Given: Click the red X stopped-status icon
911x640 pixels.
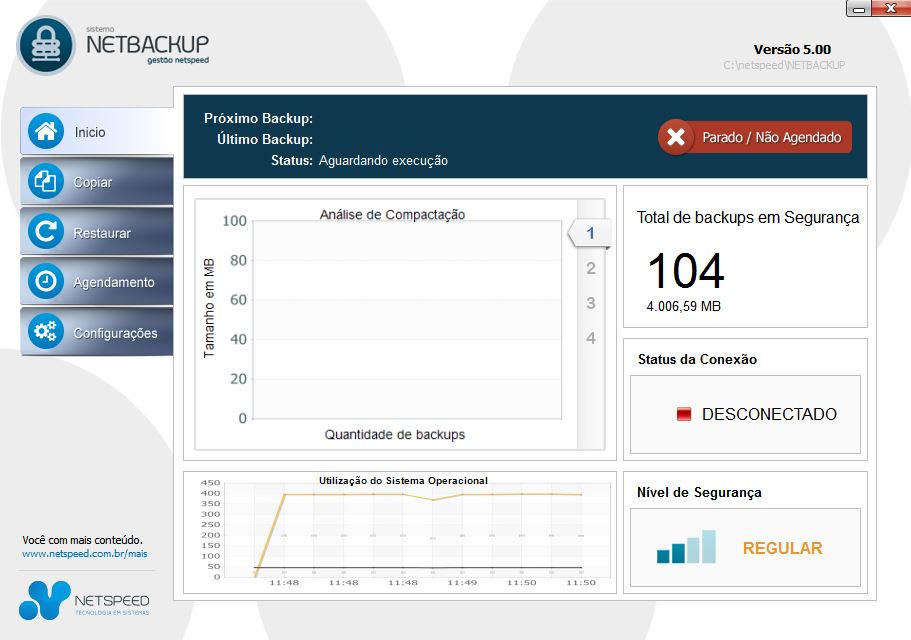Looking at the screenshot, I should click(676, 137).
